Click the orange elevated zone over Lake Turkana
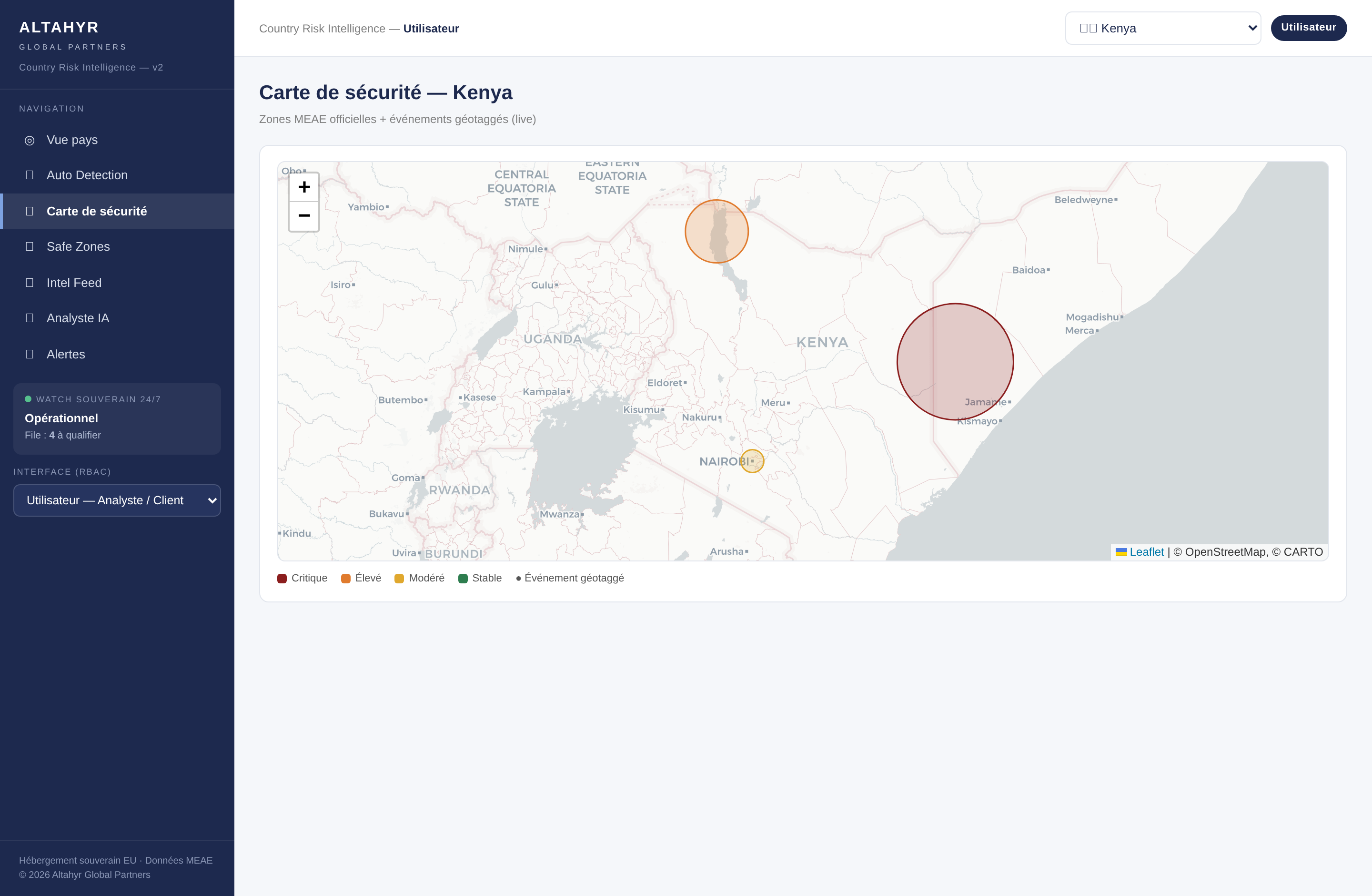 click(716, 231)
